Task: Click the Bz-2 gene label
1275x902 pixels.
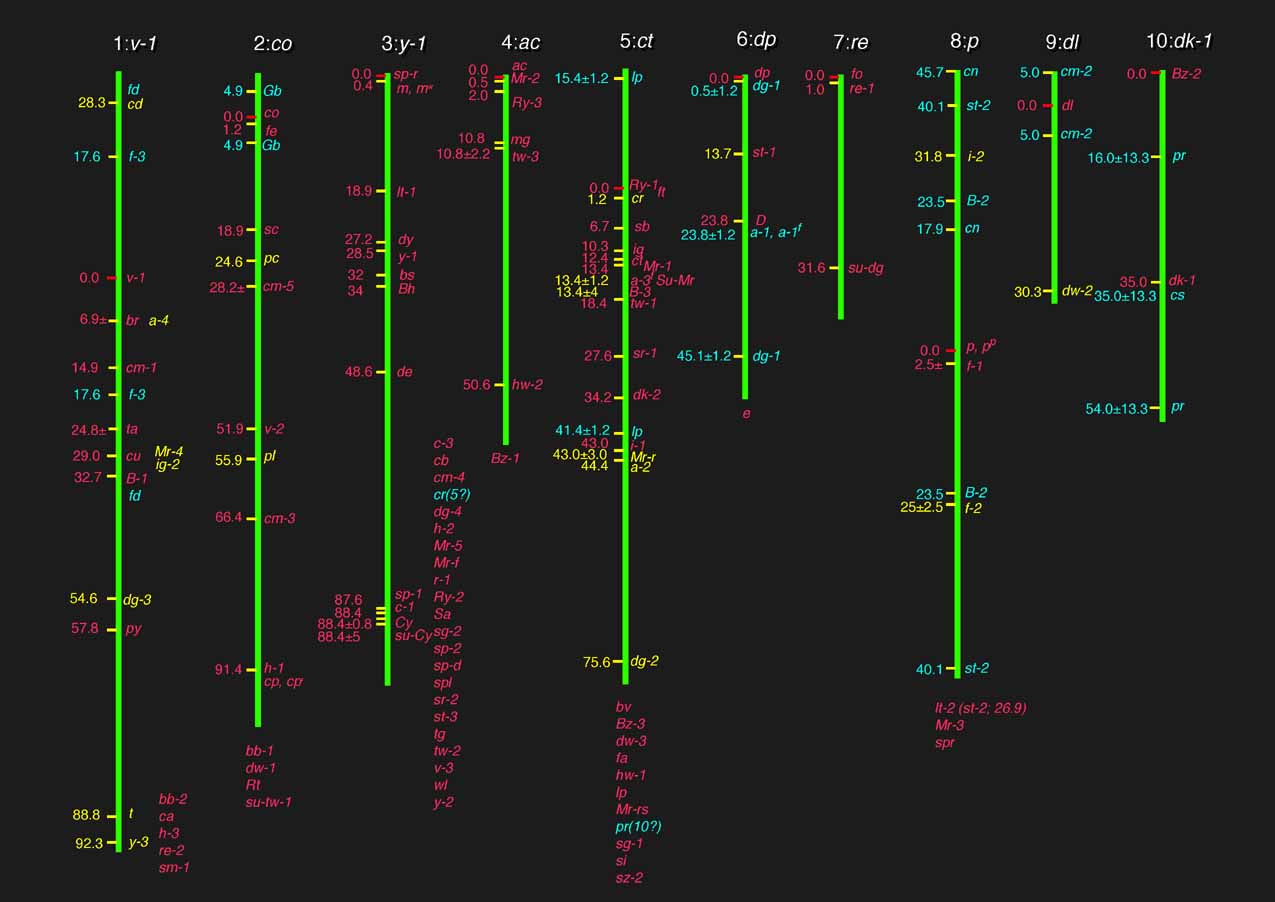Action: [x=1186, y=74]
